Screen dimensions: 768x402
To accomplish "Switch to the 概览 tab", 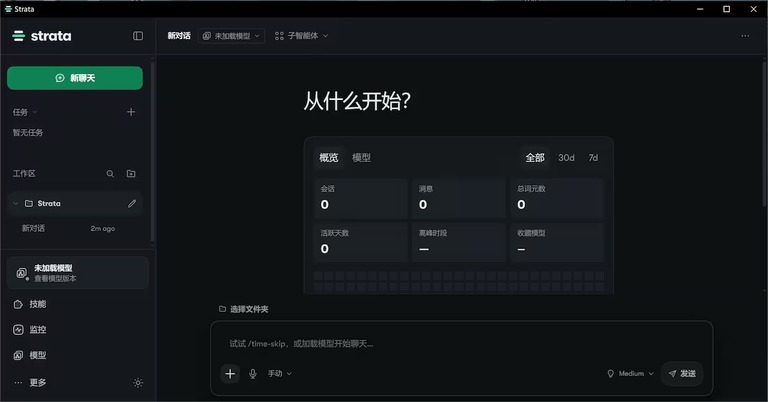I will pos(329,158).
